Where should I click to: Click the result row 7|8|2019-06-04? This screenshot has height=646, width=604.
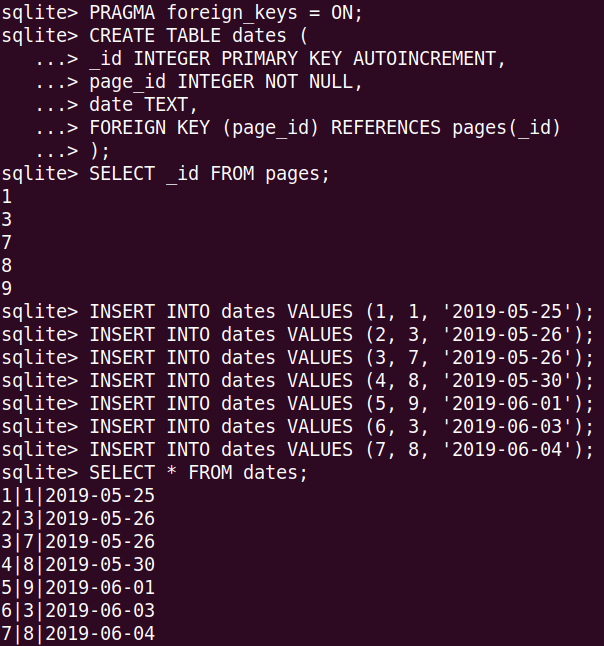[78, 633]
